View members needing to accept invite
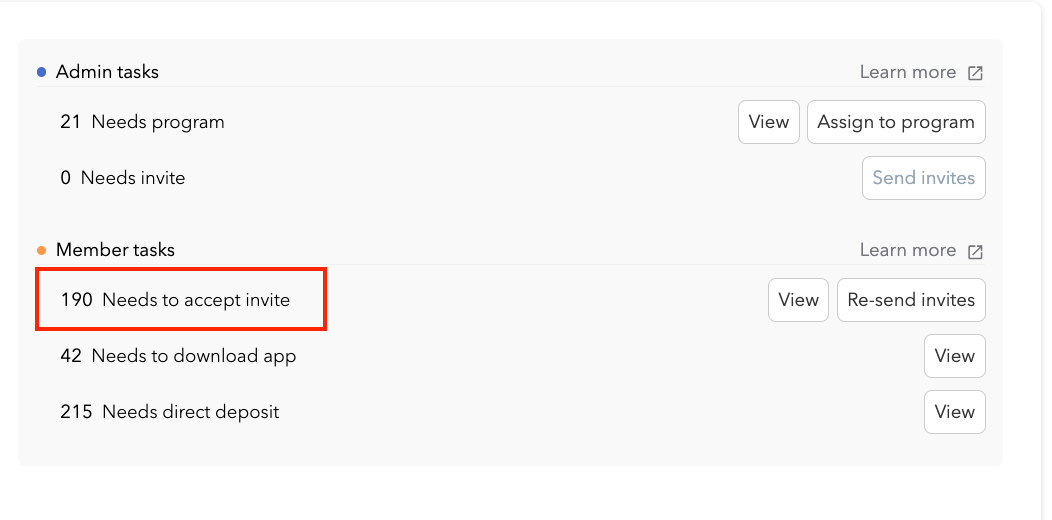 pyautogui.click(x=798, y=300)
